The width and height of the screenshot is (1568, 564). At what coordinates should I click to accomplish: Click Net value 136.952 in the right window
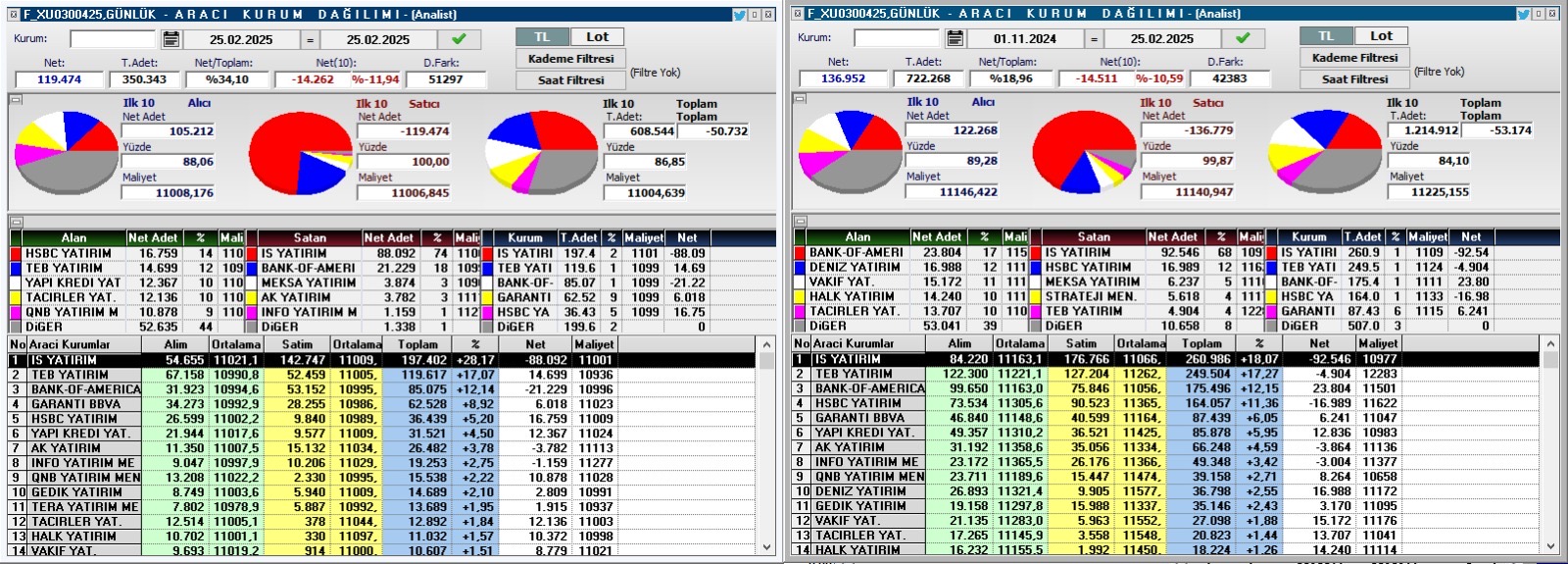(843, 78)
